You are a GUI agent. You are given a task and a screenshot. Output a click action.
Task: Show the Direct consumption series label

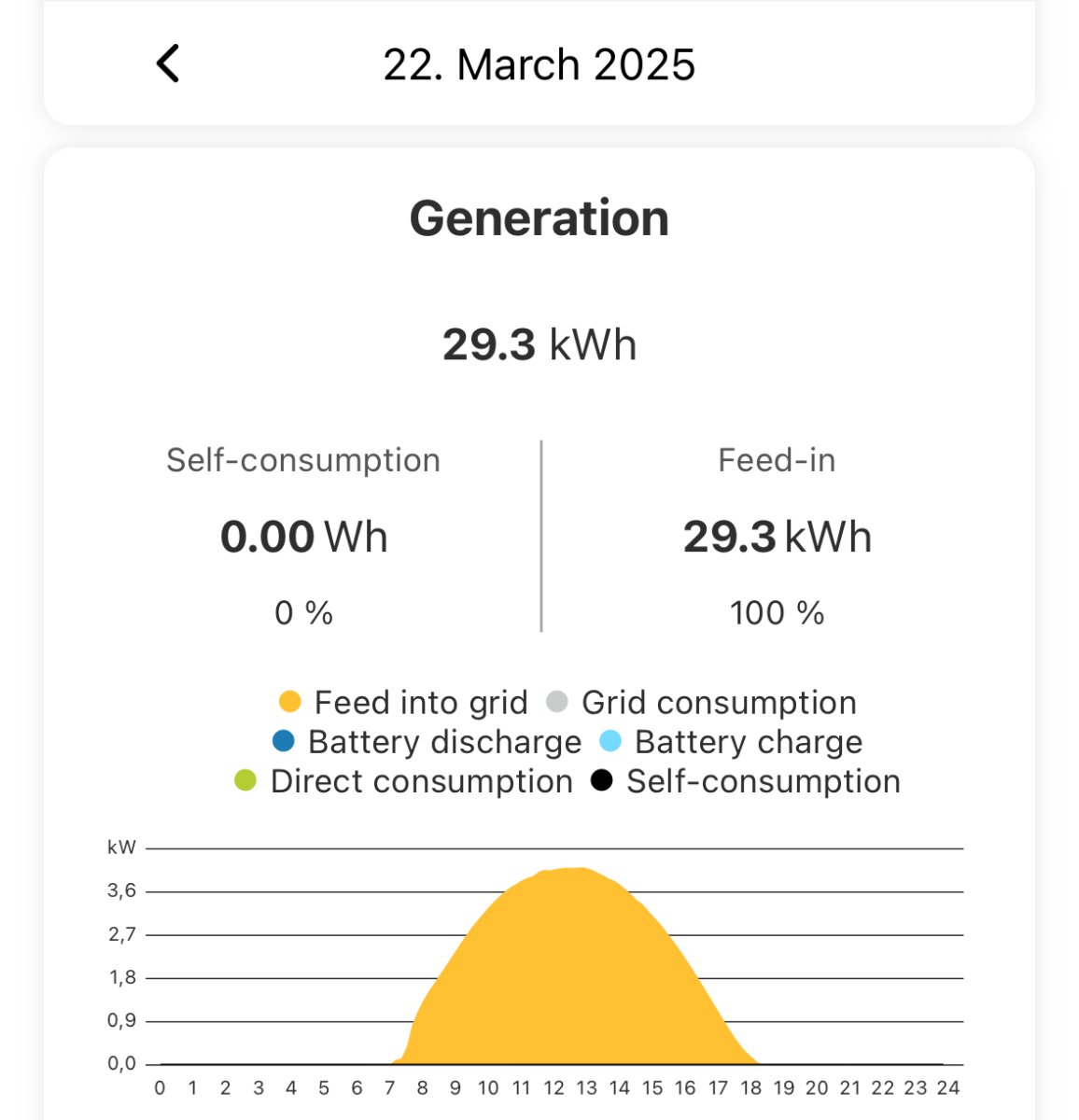click(x=422, y=781)
